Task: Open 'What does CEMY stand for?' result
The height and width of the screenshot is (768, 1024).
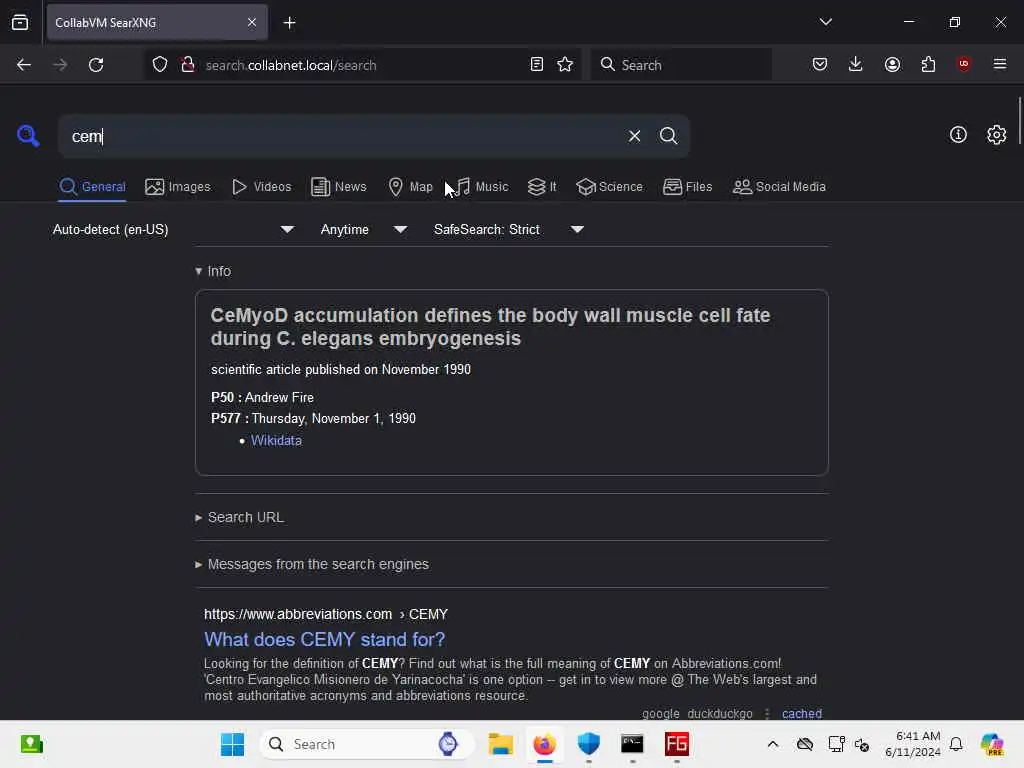Action: point(325,639)
